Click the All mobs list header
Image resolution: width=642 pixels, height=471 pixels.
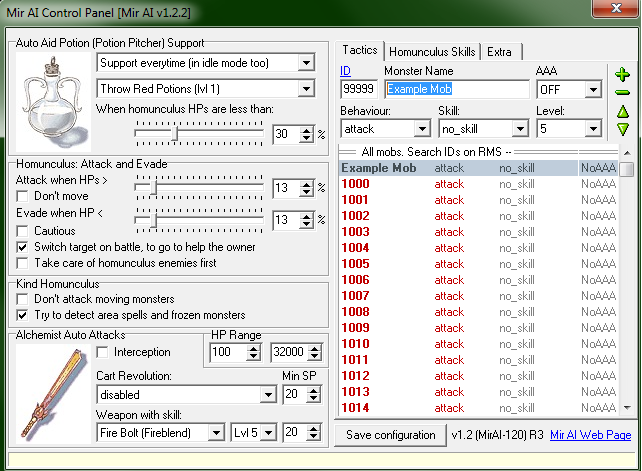coord(478,152)
